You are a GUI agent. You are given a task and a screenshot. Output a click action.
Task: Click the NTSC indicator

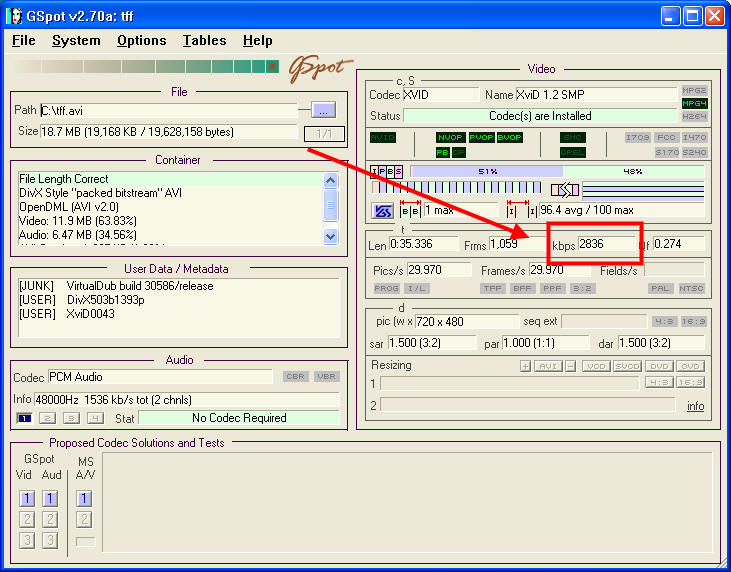pos(691,289)
